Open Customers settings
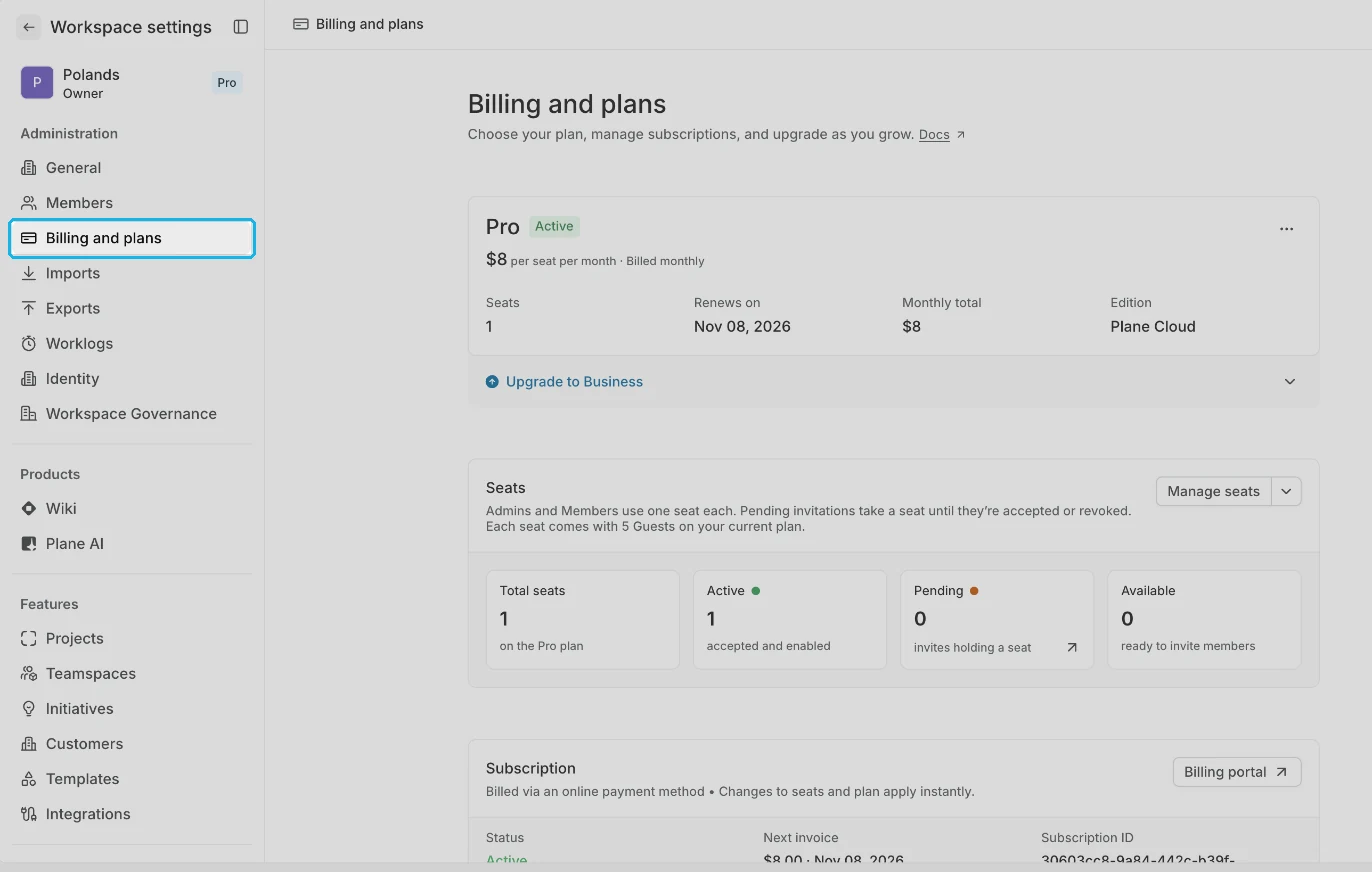This screenshot has height=872, width=1372. [x=132, y=743]
